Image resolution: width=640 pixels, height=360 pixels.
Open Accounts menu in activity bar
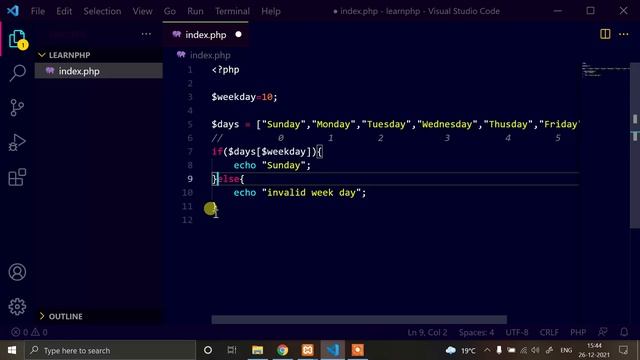point(17,272)
